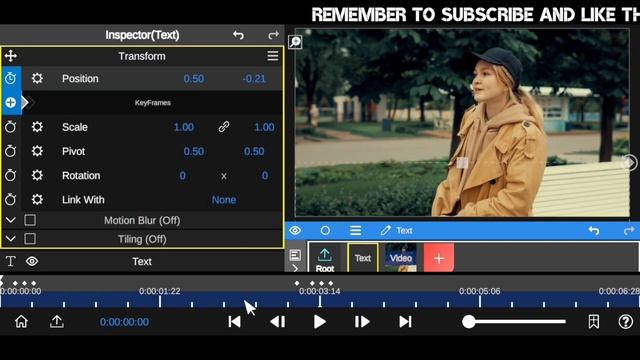Expand Tiling section chevron
Viewport: 640px width, 360px height.
[11, 239]
